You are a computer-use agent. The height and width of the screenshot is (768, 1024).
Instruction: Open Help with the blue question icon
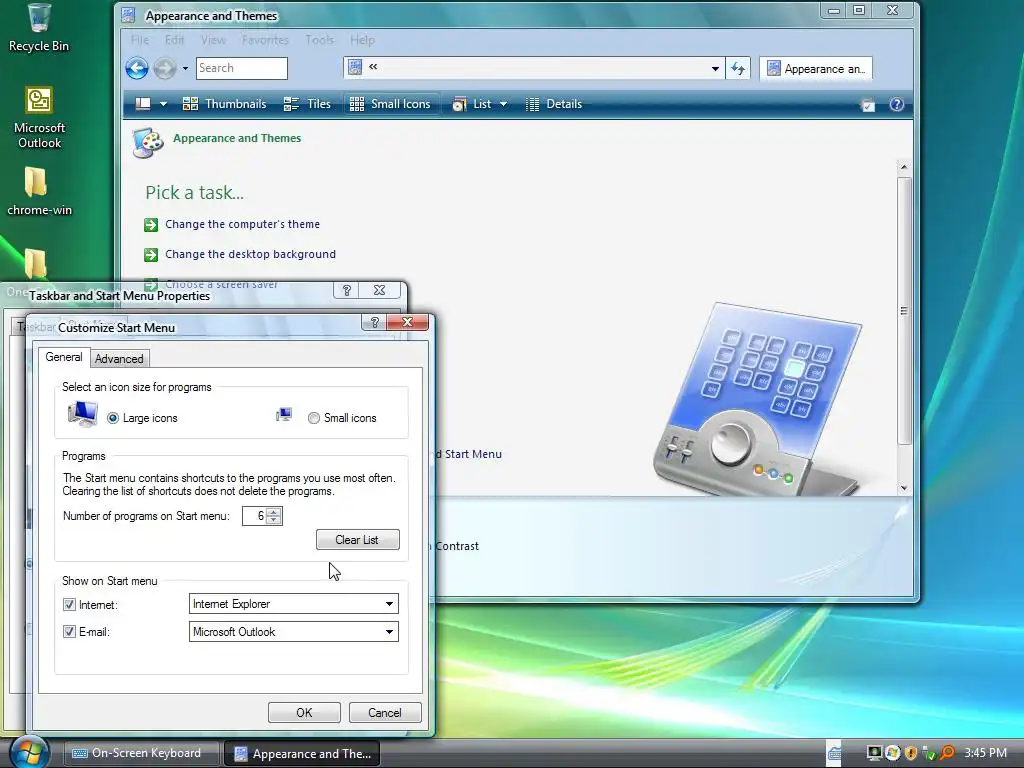[897, 104]
